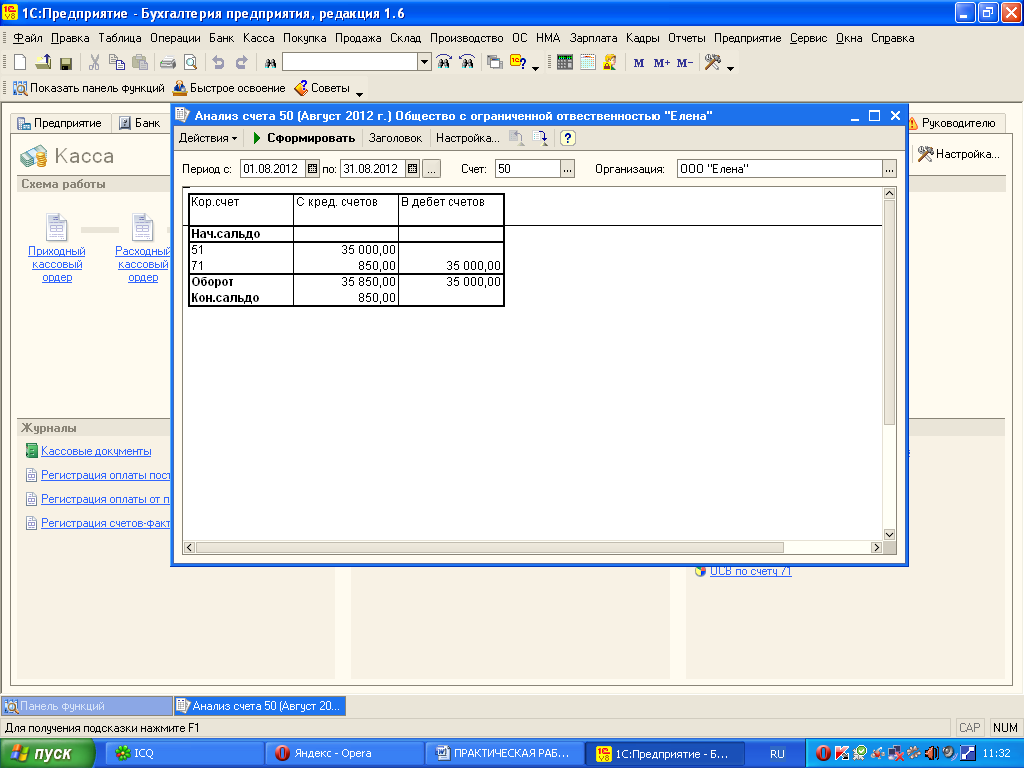1024x768 pixels.
Task: Expand the arrow beside the 1C help icon
Action: click(x=536, y=68)
